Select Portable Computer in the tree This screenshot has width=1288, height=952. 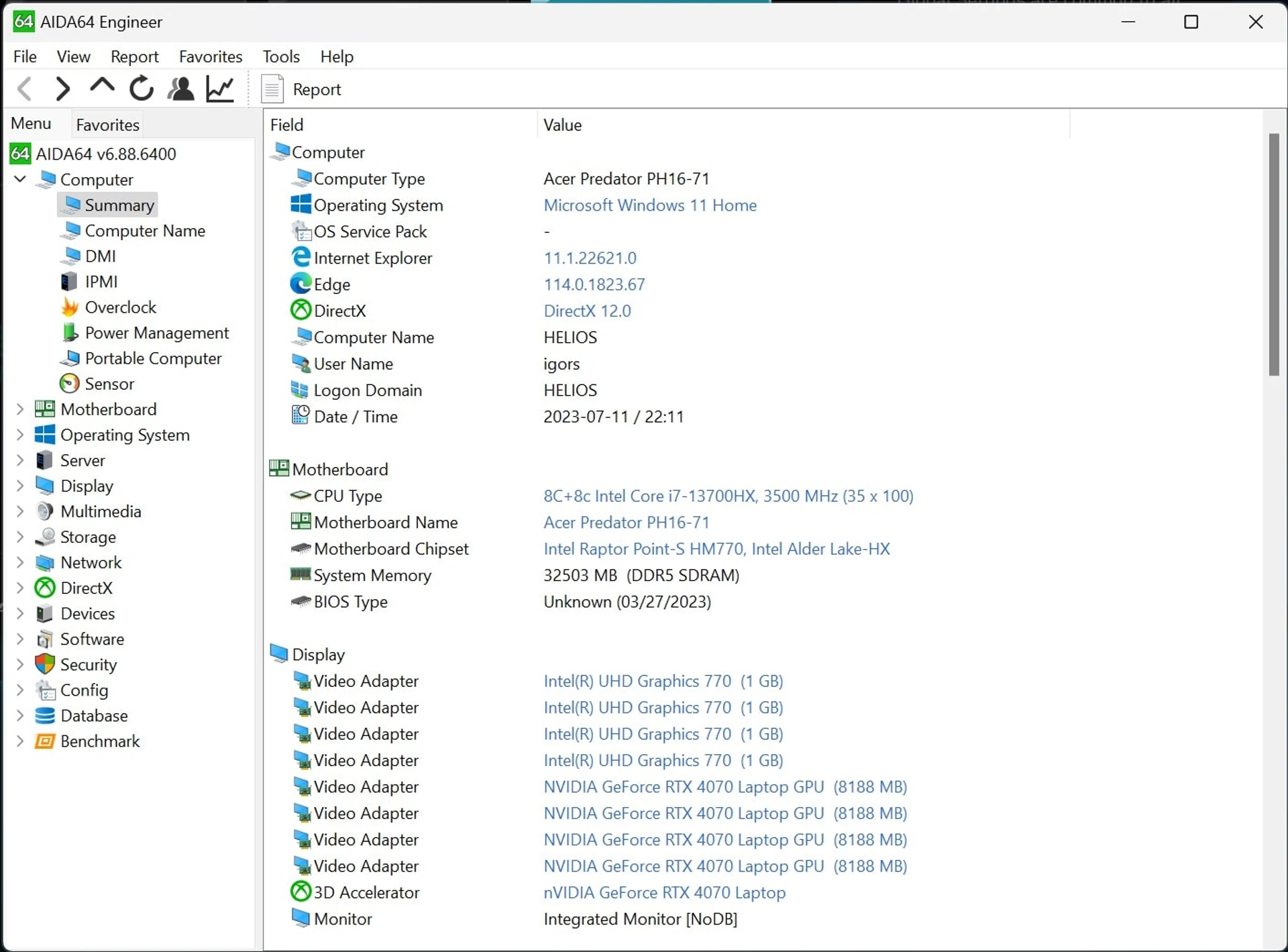(153, 358)
